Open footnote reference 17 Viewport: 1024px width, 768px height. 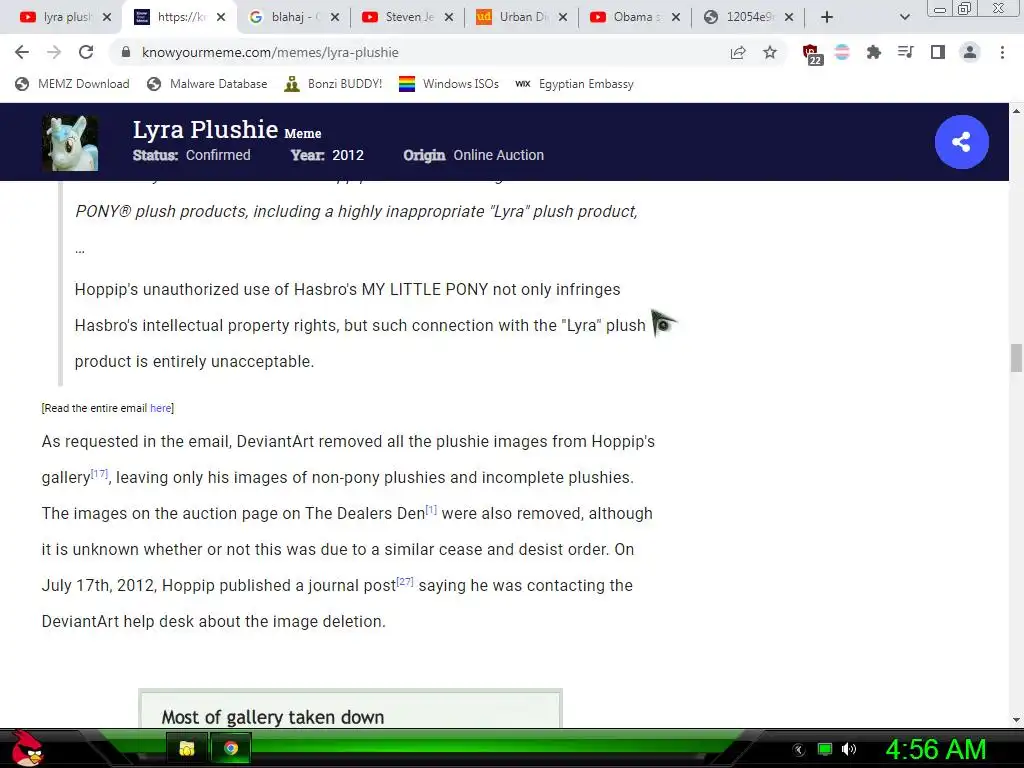99,473
